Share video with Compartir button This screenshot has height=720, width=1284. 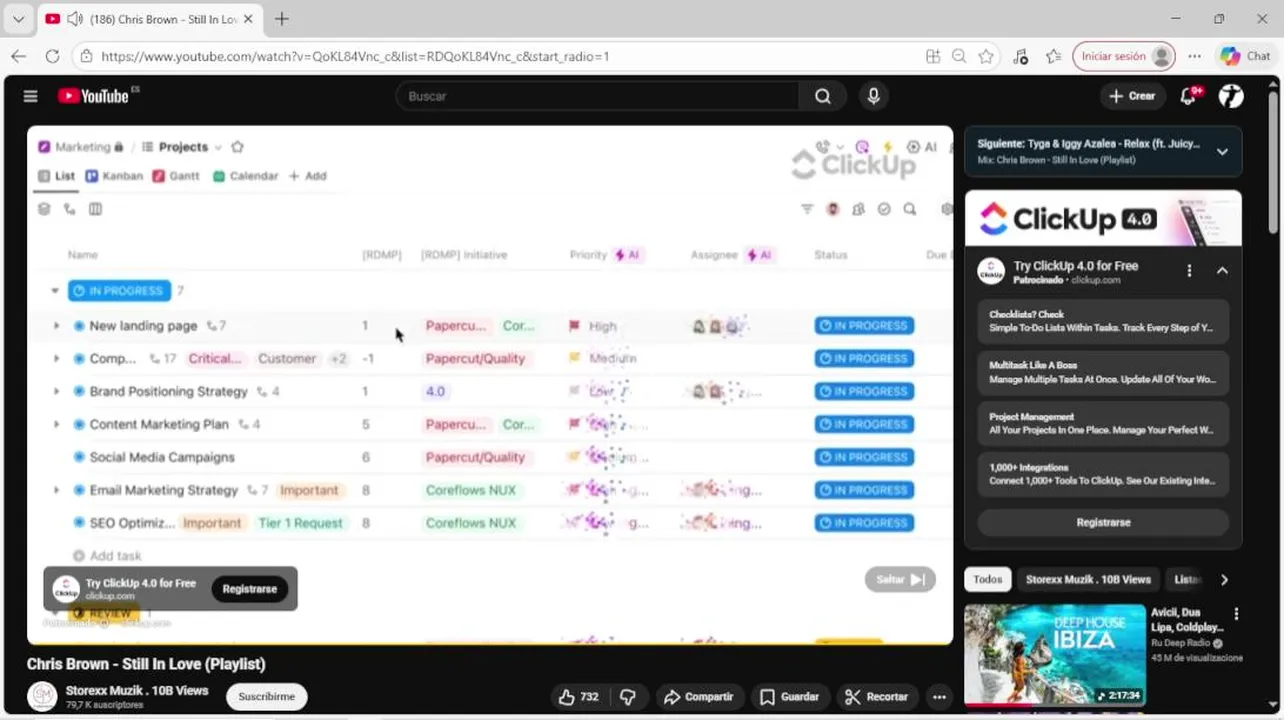click(698, 697)
